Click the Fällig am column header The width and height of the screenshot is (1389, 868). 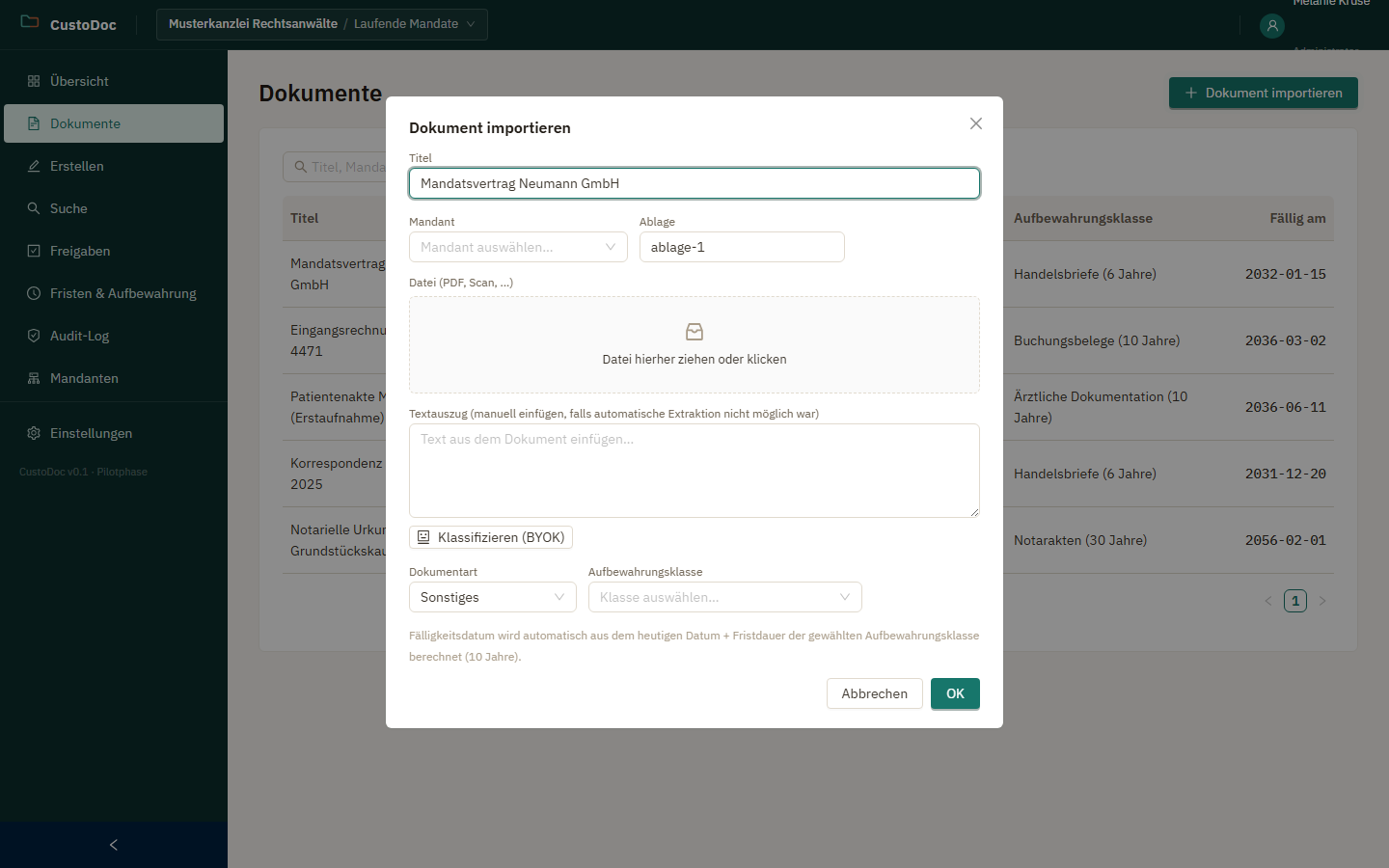coord(1297,218)
